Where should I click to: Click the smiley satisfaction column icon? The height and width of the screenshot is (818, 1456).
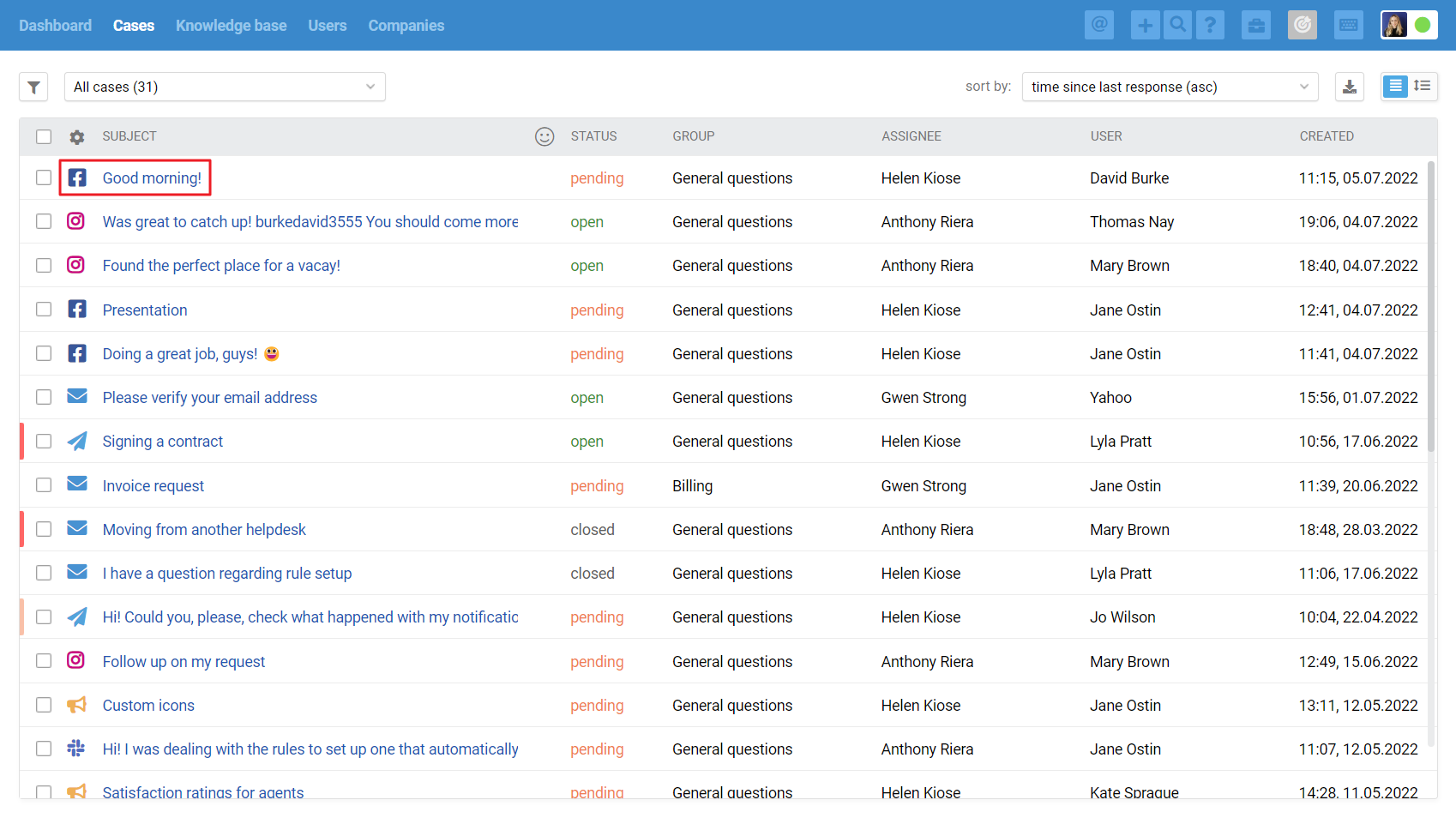click(x=544, y=136)
